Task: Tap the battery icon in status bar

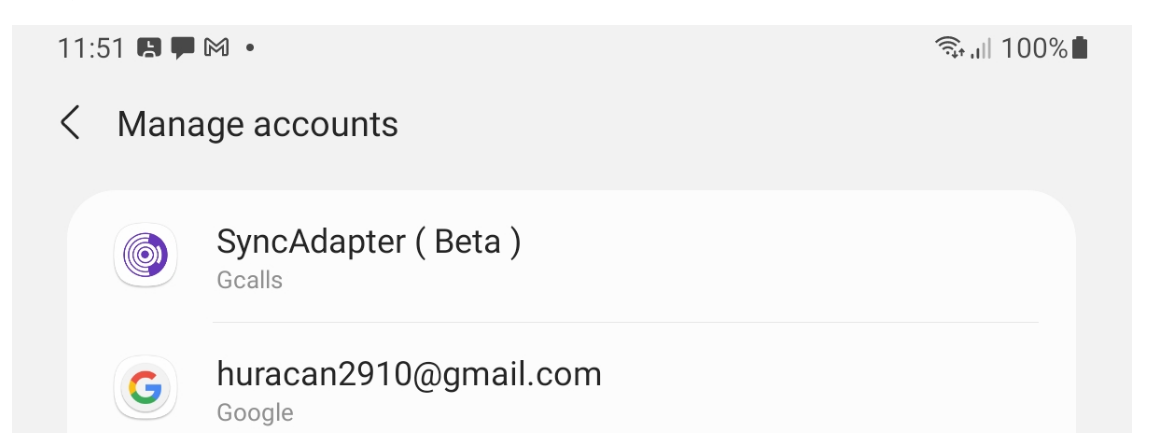Action: (x=1078, y=48)
